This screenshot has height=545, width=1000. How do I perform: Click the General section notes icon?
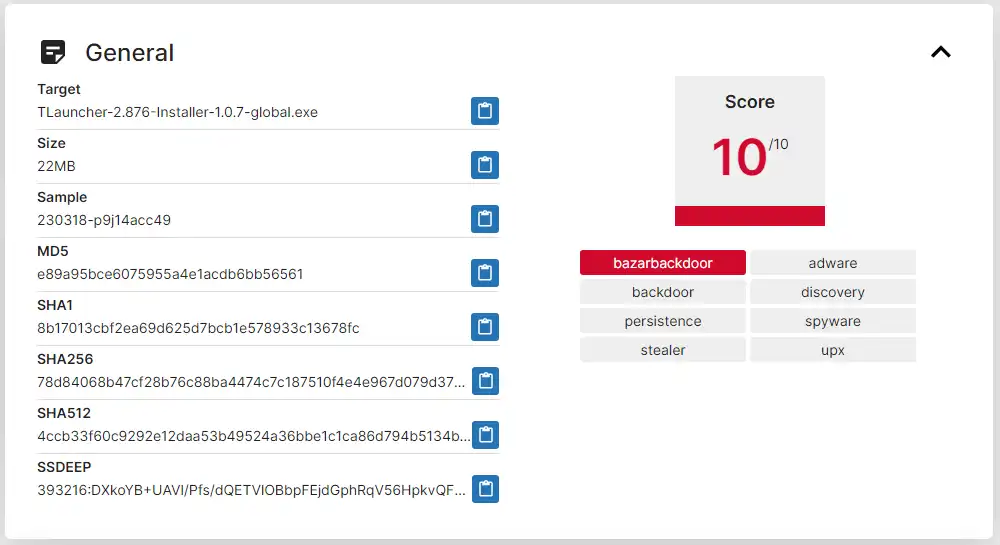click(x=53, y=52)
